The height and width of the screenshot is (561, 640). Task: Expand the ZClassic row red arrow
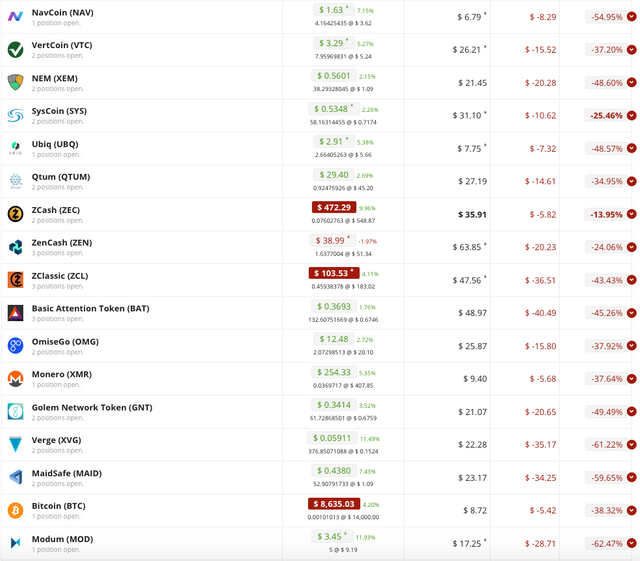(632, 280)
